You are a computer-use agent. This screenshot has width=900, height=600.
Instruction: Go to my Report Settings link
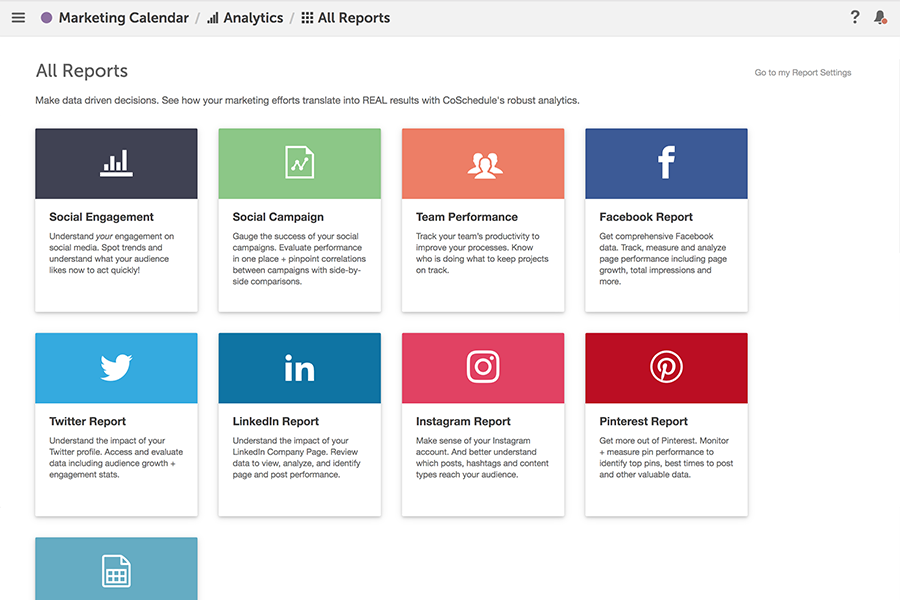802,72
